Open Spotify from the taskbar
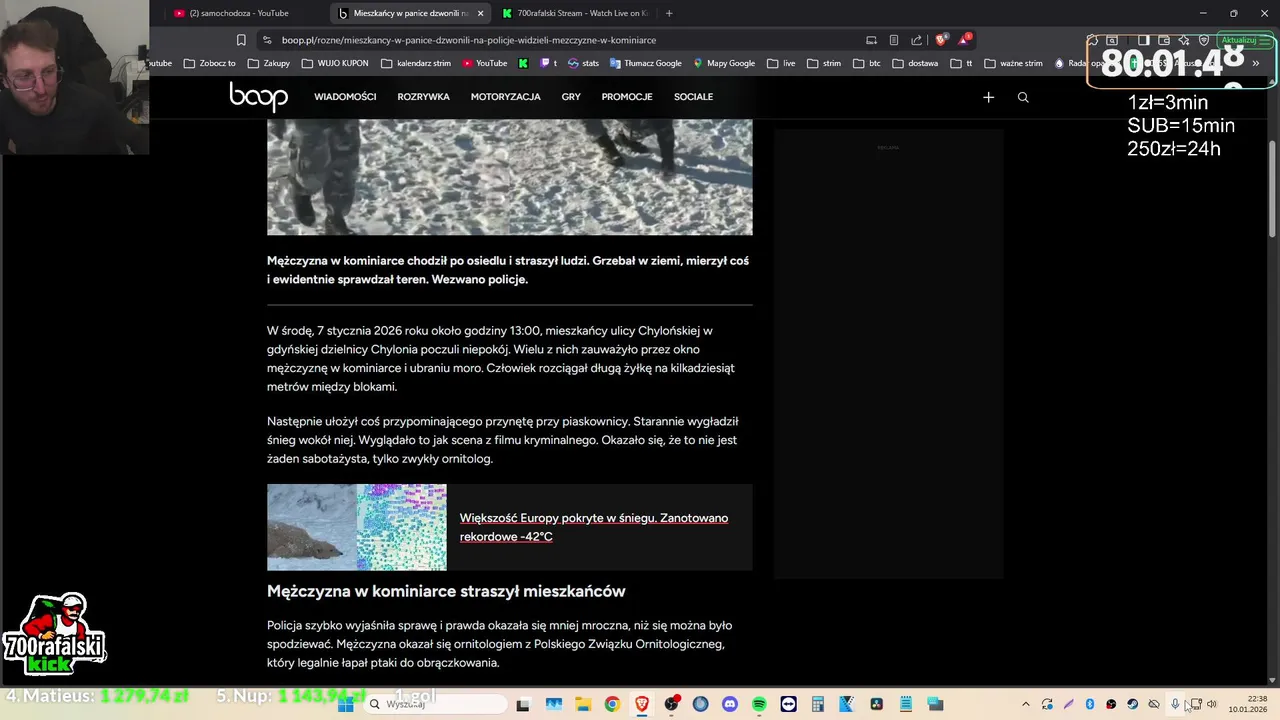 759,704
